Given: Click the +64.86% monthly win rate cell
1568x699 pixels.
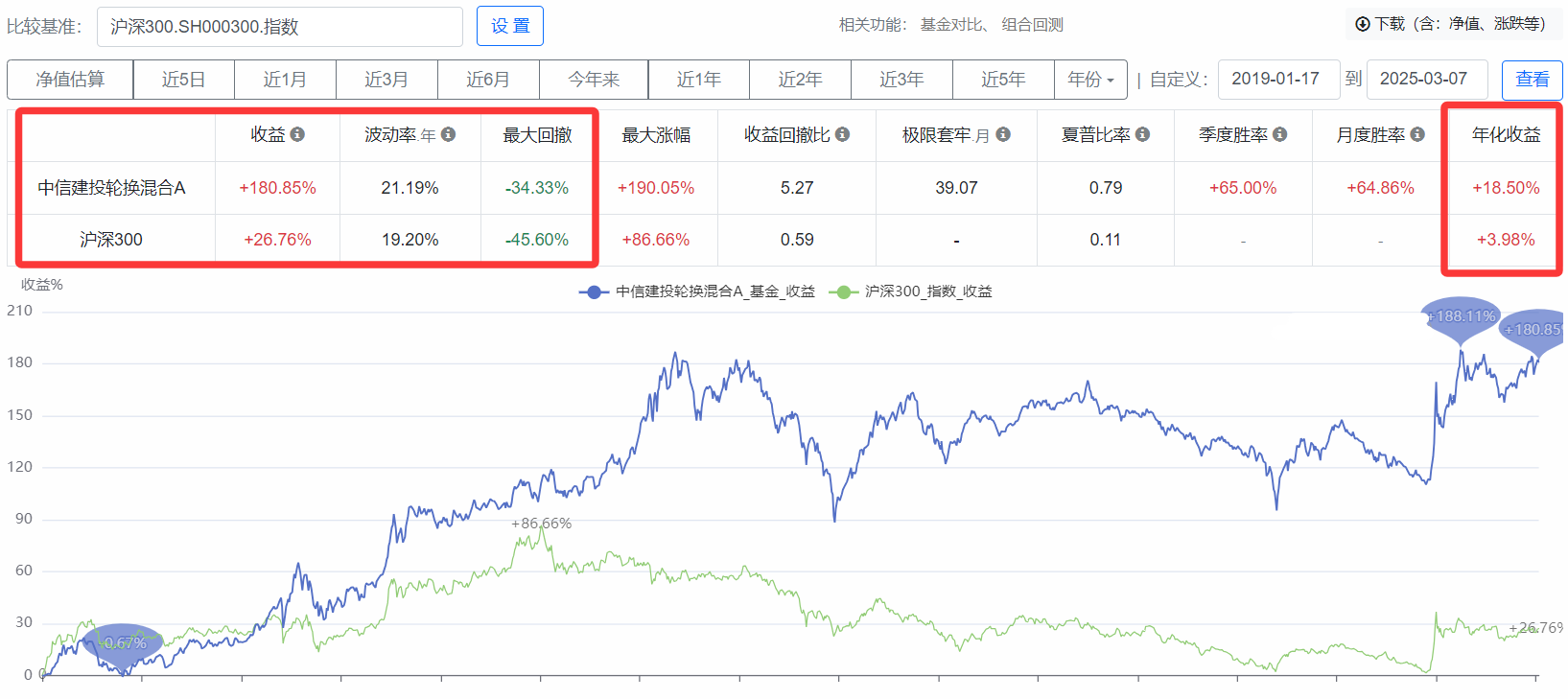Looking at the screenshot, I should 1380,188.
